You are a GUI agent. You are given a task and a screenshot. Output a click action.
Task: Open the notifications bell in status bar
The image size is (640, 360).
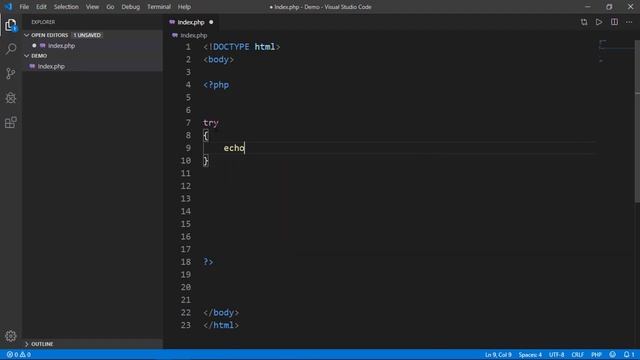pyautogui.click(x=629, y=354)
